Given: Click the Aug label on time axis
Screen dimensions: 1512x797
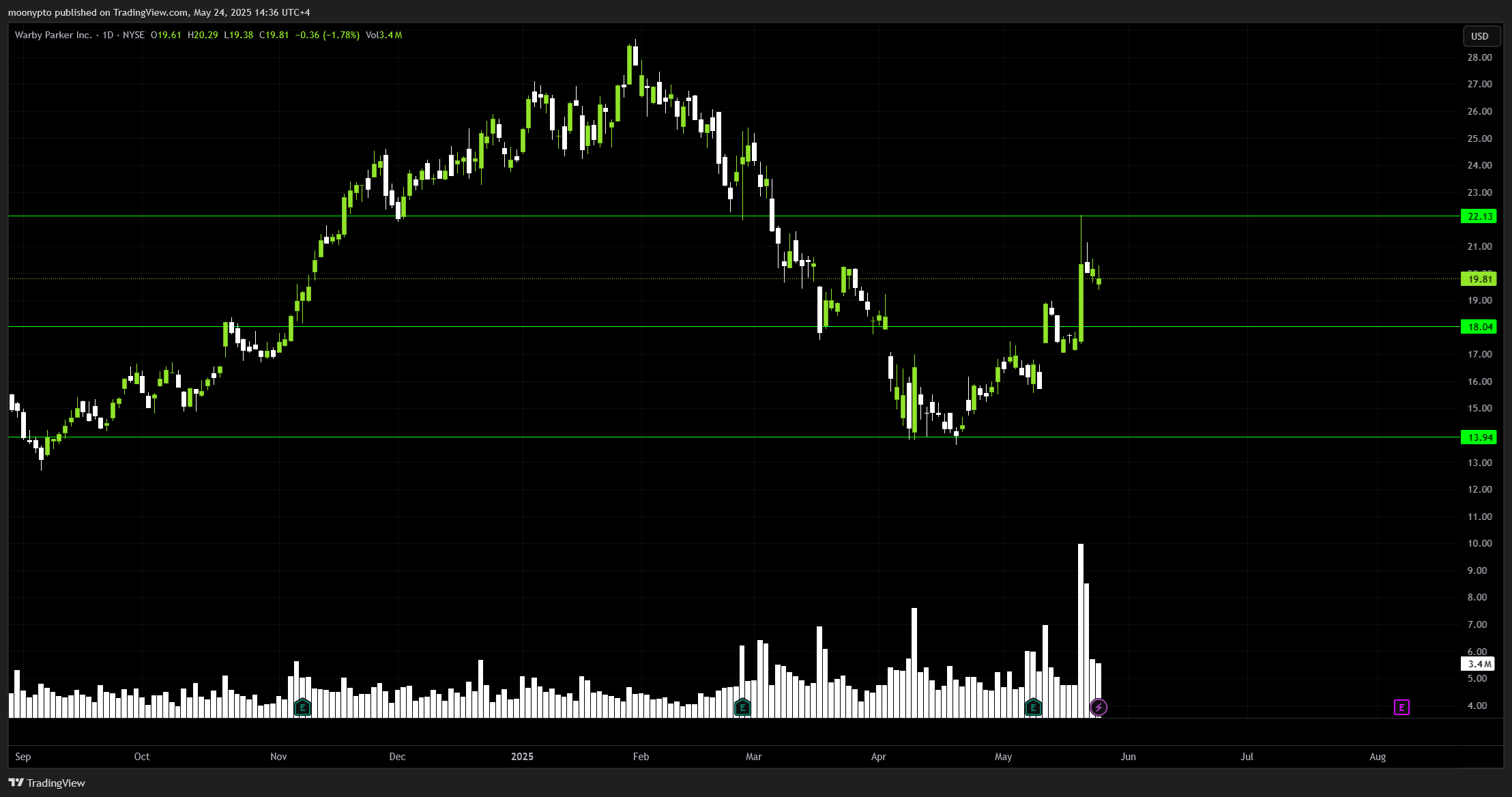Looking at the screenshot, I should point(1378,757).
